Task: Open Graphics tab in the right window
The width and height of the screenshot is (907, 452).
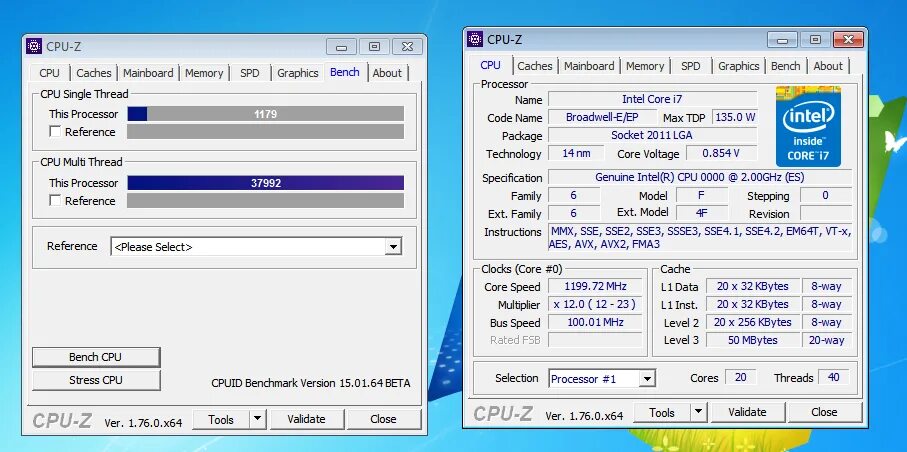Action: click(739, 66)
